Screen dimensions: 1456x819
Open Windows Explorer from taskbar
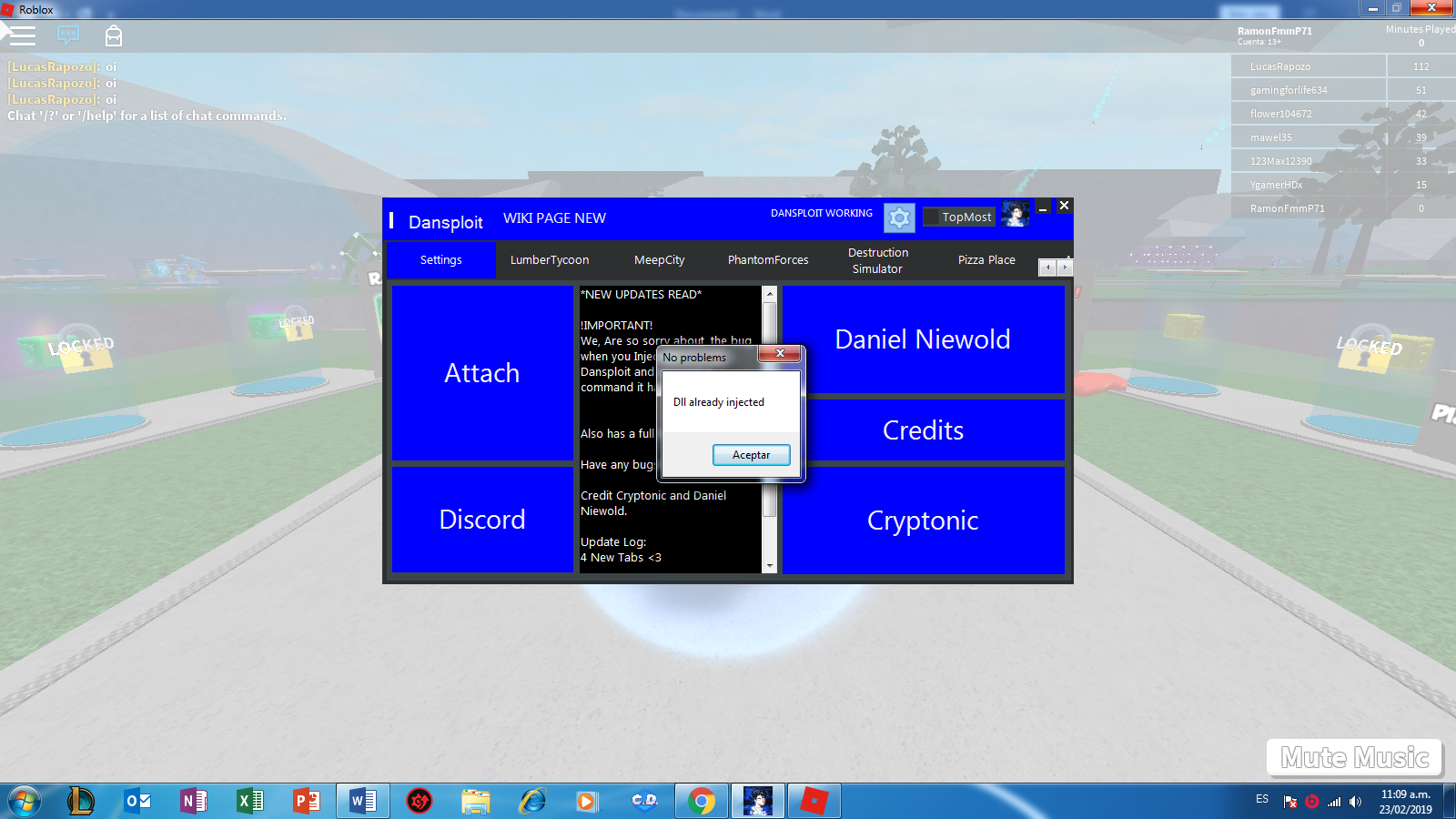point(475,801)
